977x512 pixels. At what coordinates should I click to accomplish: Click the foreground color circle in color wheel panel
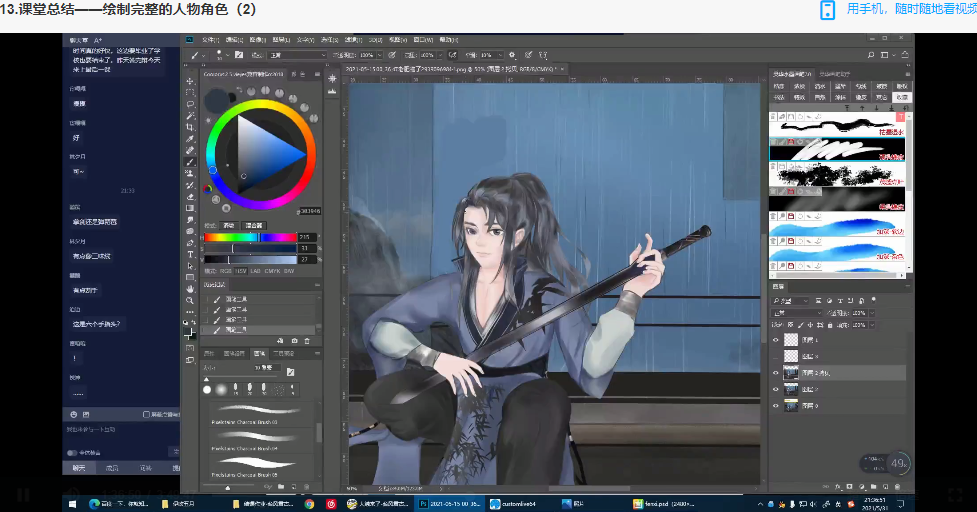tap(216, 100)
